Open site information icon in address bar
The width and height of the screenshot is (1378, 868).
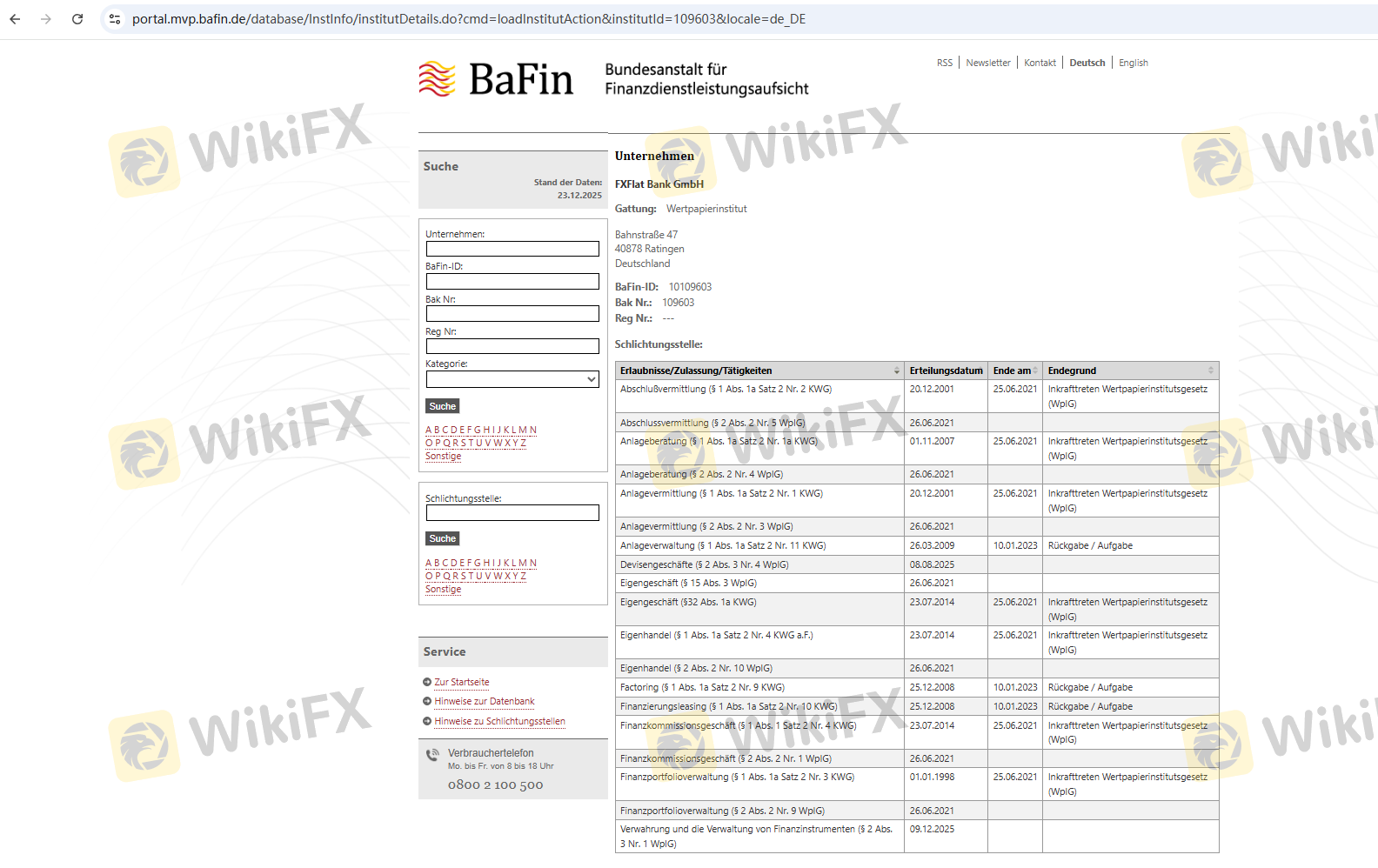pos(115,19)
